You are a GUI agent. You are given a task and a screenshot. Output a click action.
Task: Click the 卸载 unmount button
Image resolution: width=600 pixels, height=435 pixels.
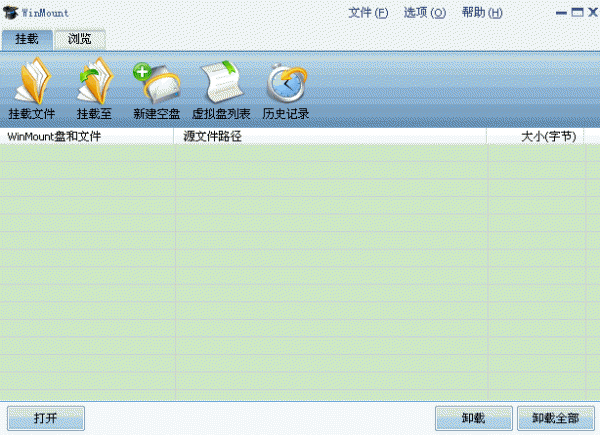(474, 418)
